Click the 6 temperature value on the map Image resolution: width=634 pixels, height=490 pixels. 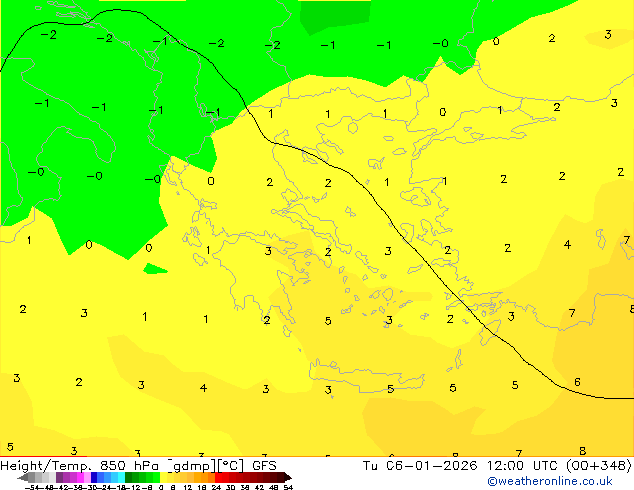pyautogui.click(x=577, y=382)
